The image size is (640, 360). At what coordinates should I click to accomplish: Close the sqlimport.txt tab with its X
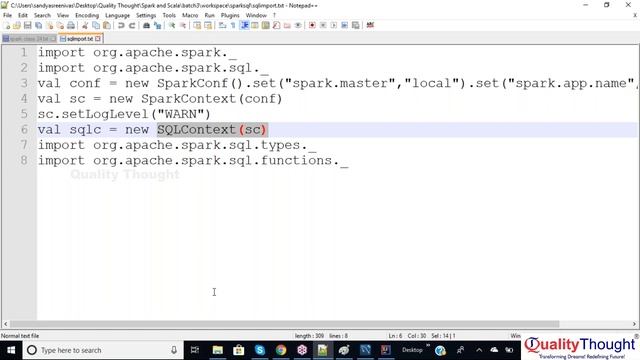[98, 39]
